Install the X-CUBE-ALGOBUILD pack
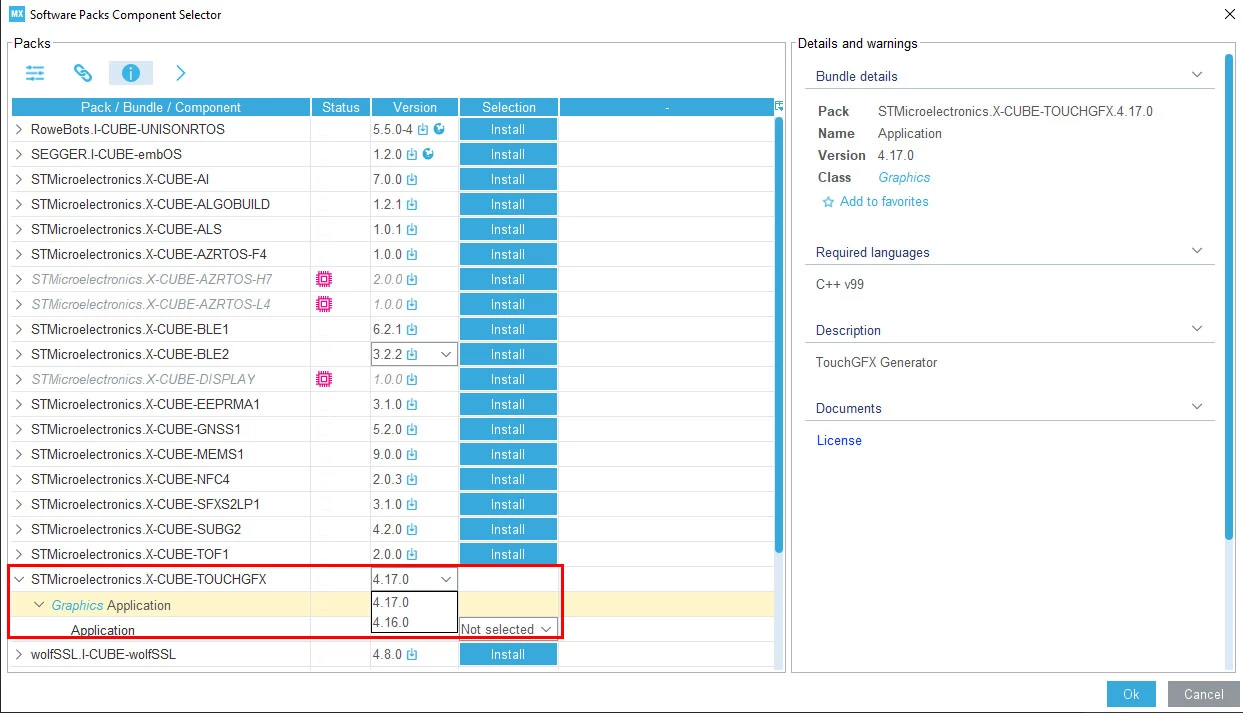The height and width of the screenshot is (713, 1243). pos(508,204)
